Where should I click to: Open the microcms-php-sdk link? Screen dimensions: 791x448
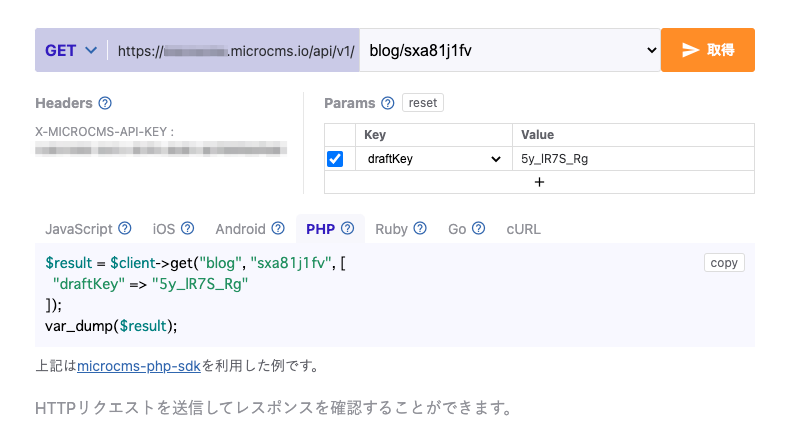pyautogui.click(x=139, y=366)
